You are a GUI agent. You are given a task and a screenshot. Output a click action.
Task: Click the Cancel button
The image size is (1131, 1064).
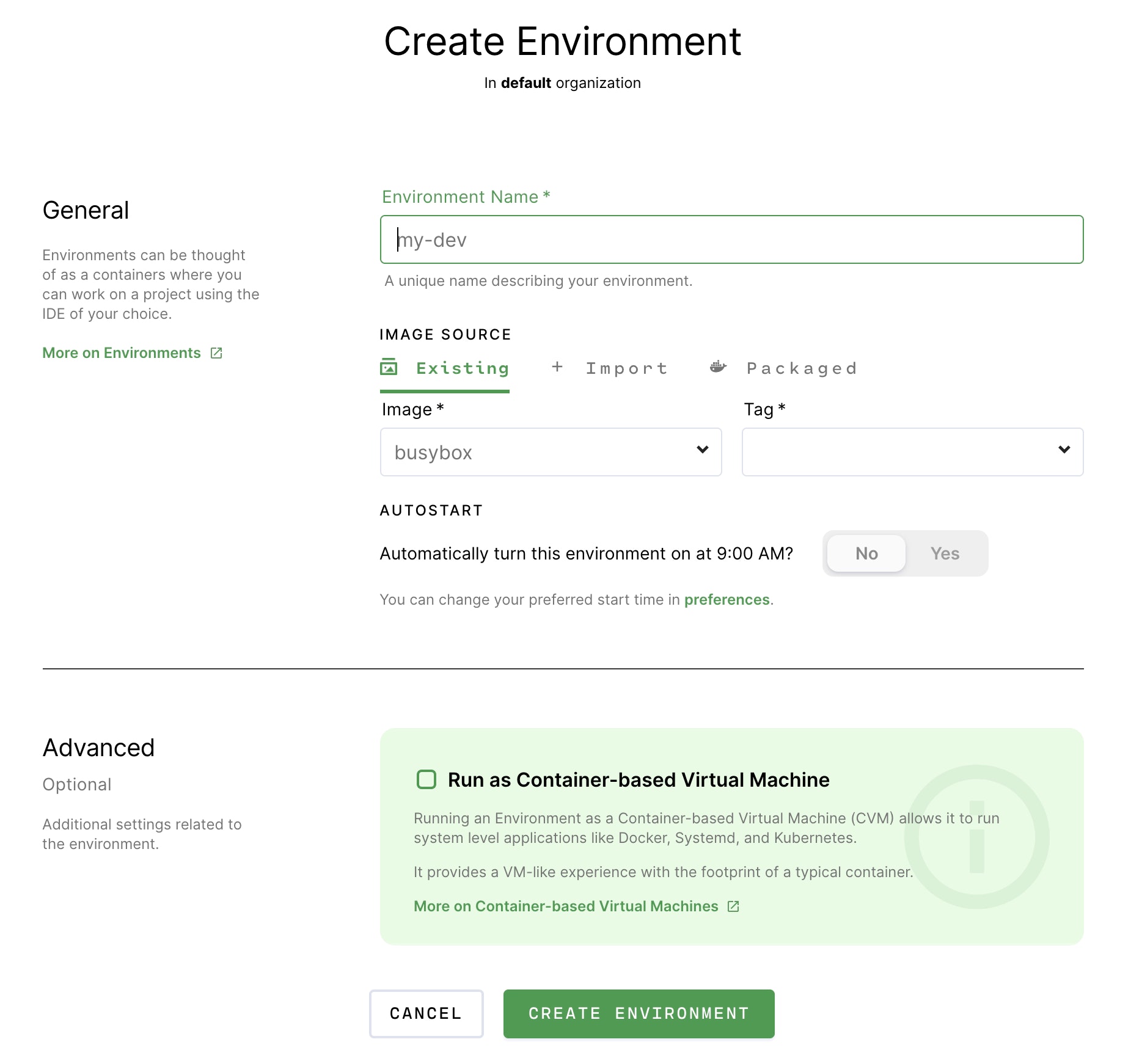[x=426, y=1013]
